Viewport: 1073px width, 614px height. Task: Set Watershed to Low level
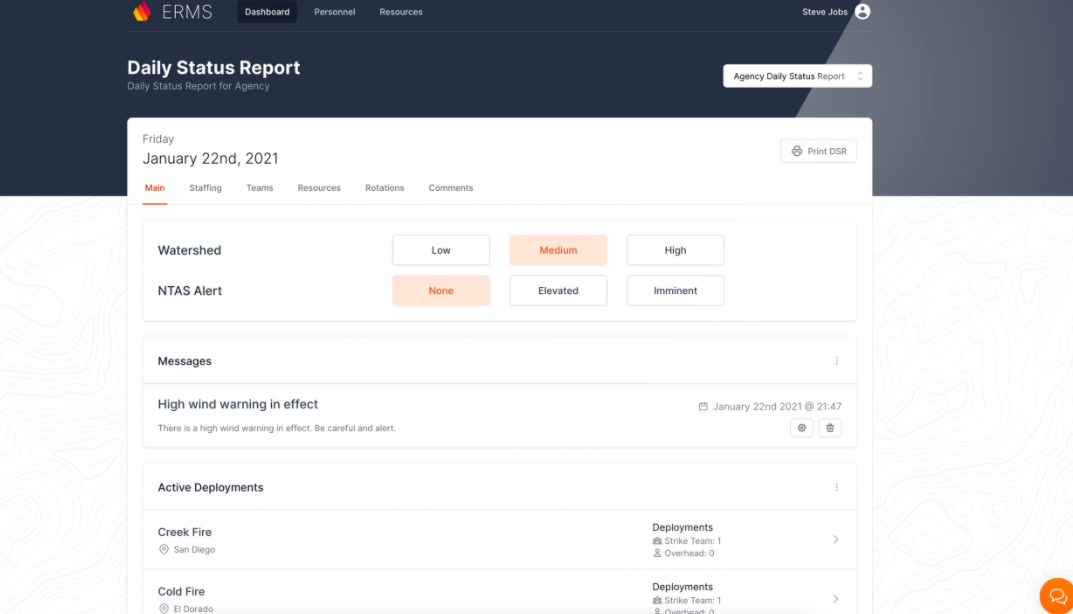(440, 250)
